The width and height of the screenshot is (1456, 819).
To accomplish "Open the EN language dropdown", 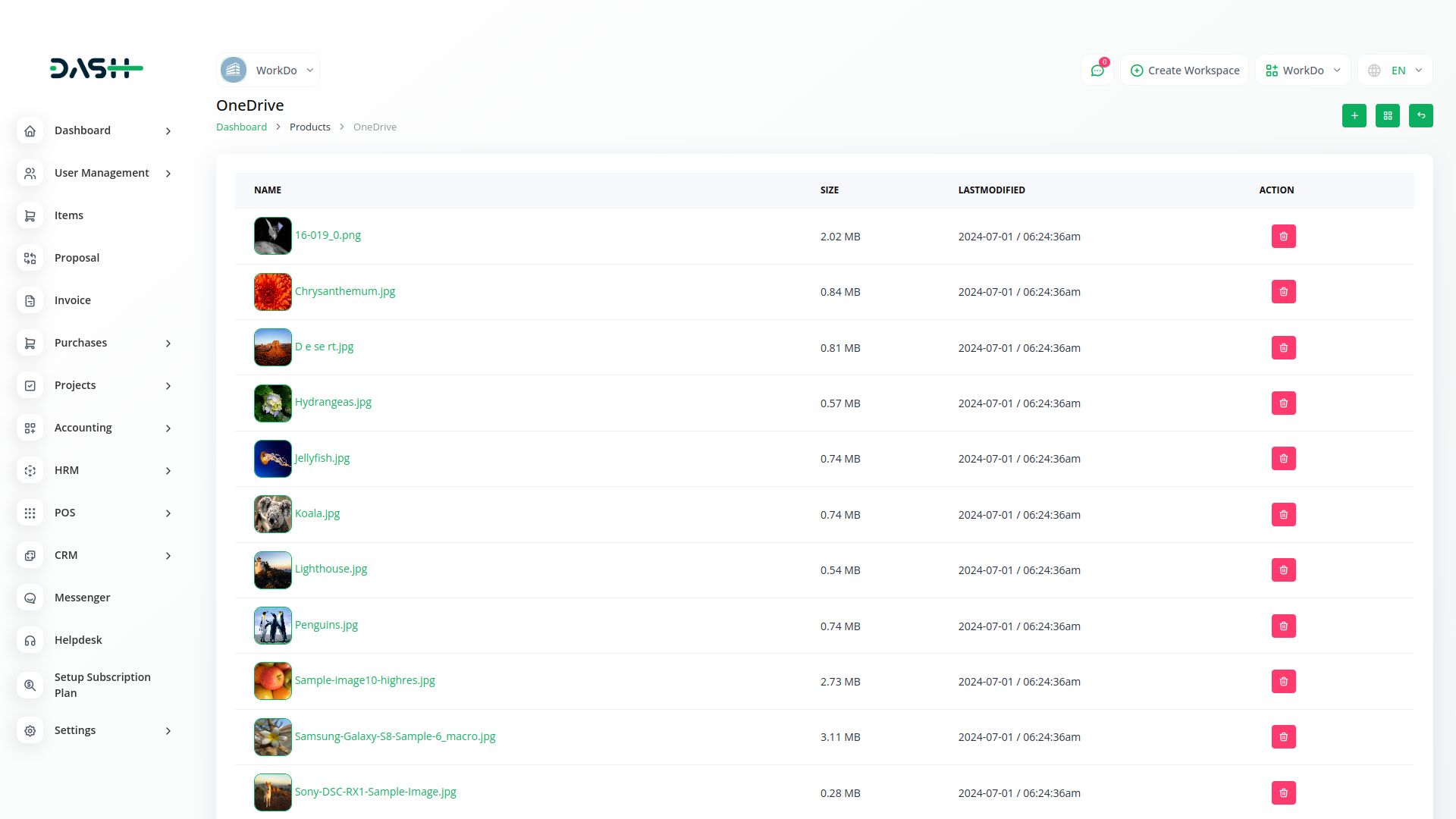I will 1395,71.
